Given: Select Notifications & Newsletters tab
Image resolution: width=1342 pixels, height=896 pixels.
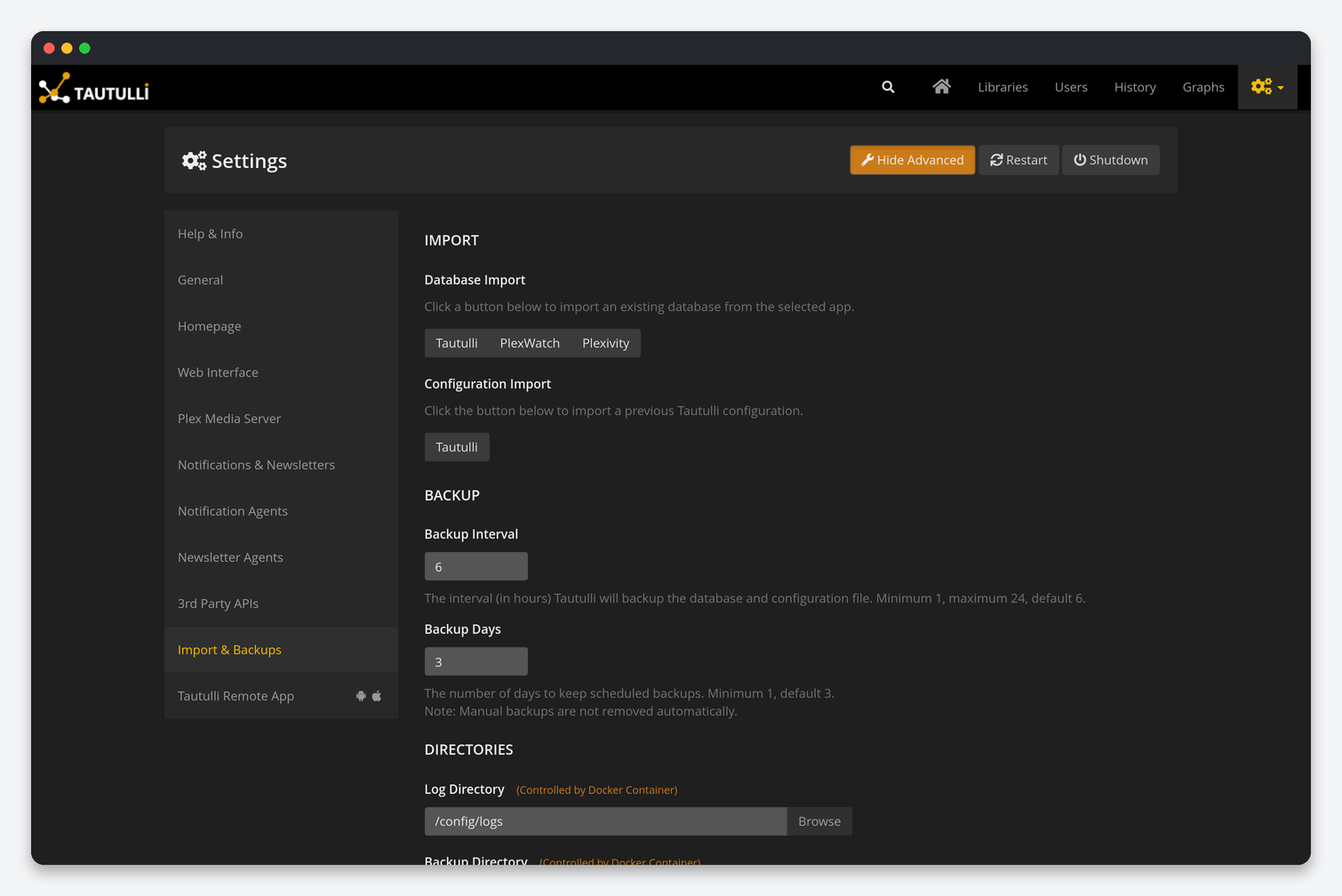Looking at the screenshot, I should point(281,465).
